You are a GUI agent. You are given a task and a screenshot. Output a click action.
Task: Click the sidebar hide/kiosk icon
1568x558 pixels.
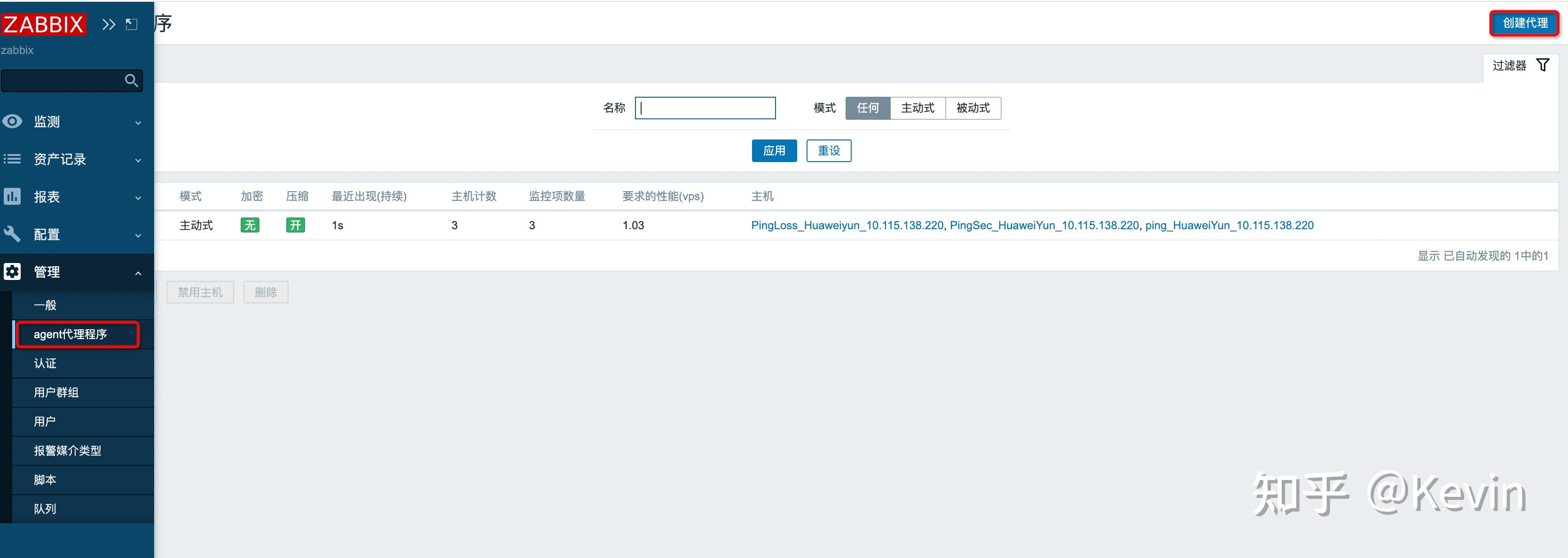132,24
